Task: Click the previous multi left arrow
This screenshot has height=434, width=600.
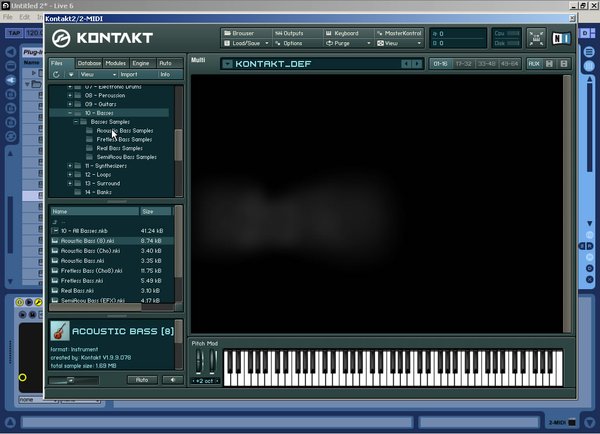Action: pyautogui.click(x=406, y=64)
